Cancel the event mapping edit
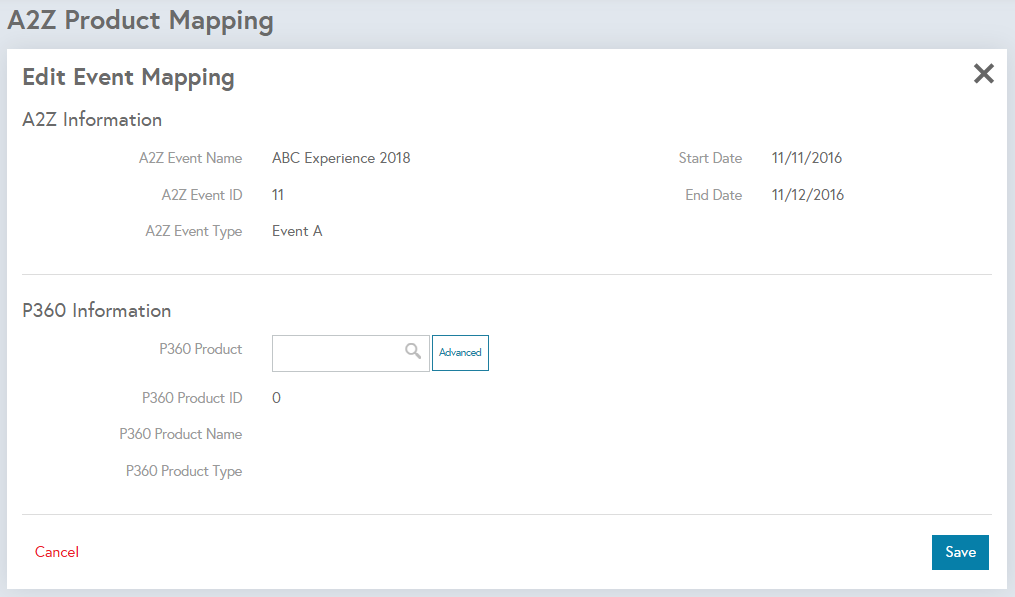This screenshot has height=597, width=1015. pyautogui.click(x=57, y=552)
